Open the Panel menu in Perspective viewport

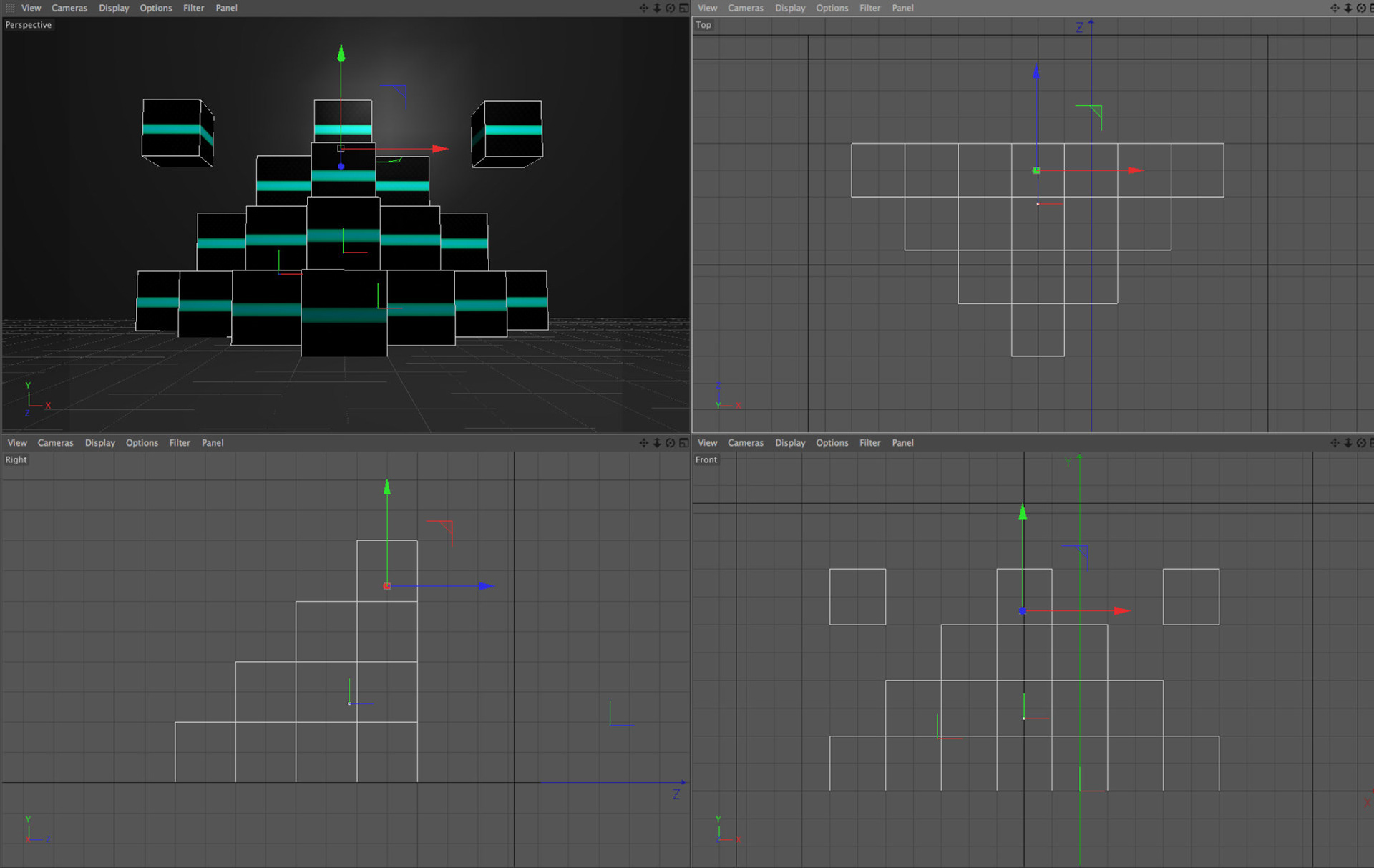point(226,8)
